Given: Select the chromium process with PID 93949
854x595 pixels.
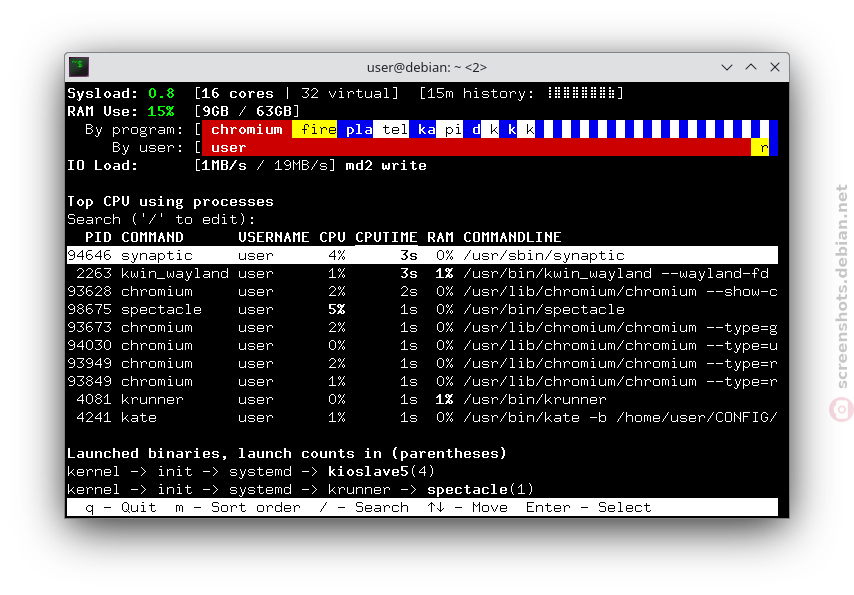Looking at the screenshot, I should pyautogui.click(x=422, y=363).
